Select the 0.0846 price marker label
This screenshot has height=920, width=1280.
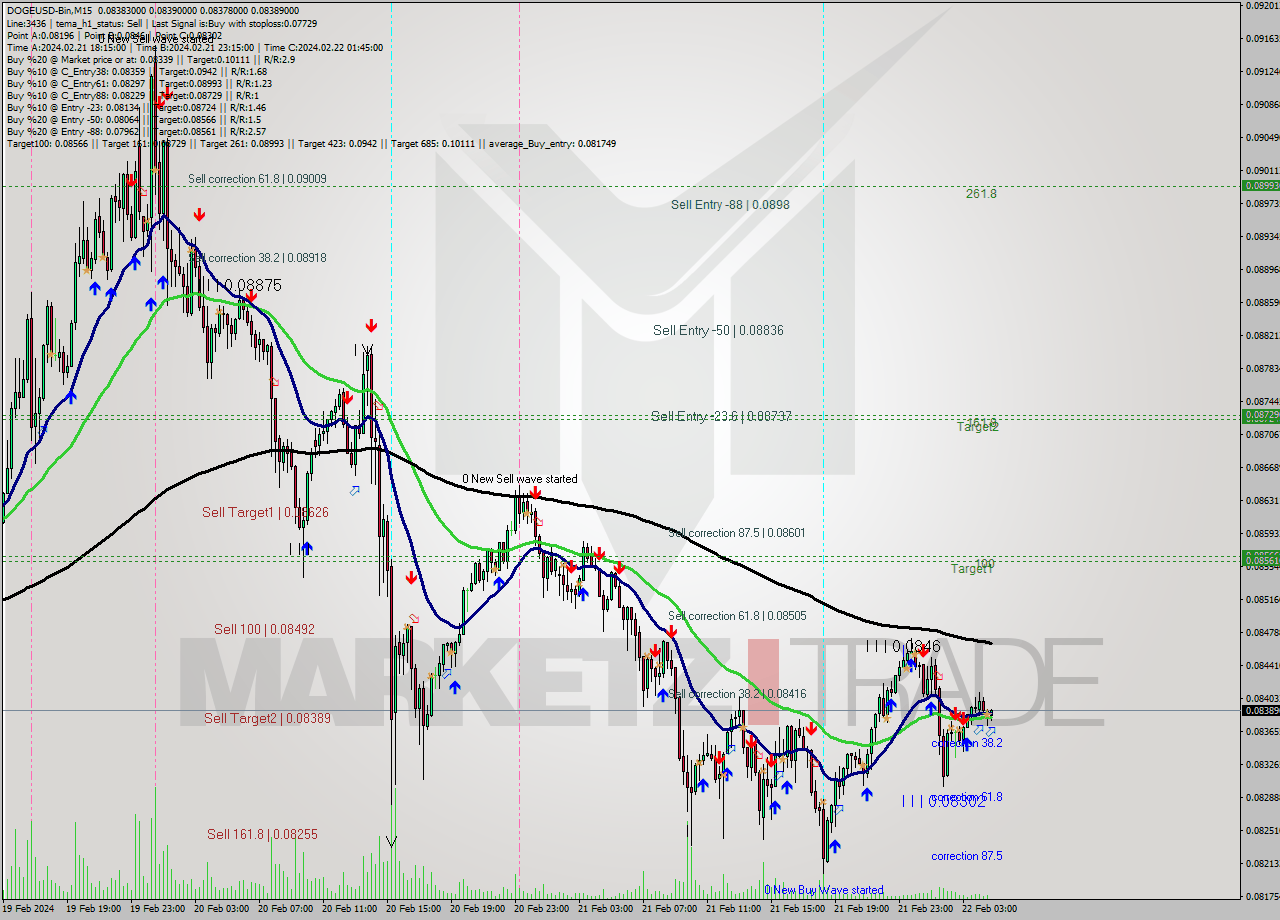click(x=903, y=646)
